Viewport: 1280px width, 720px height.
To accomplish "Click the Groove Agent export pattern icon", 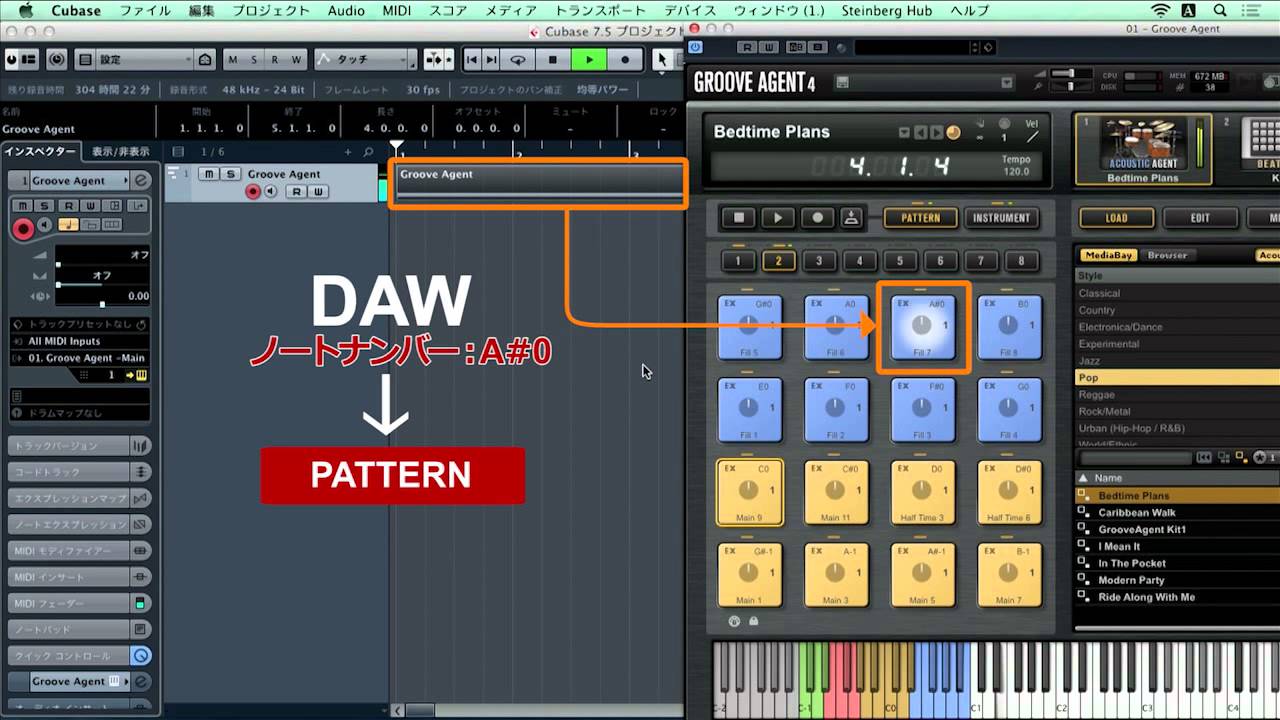I will 852,217.
